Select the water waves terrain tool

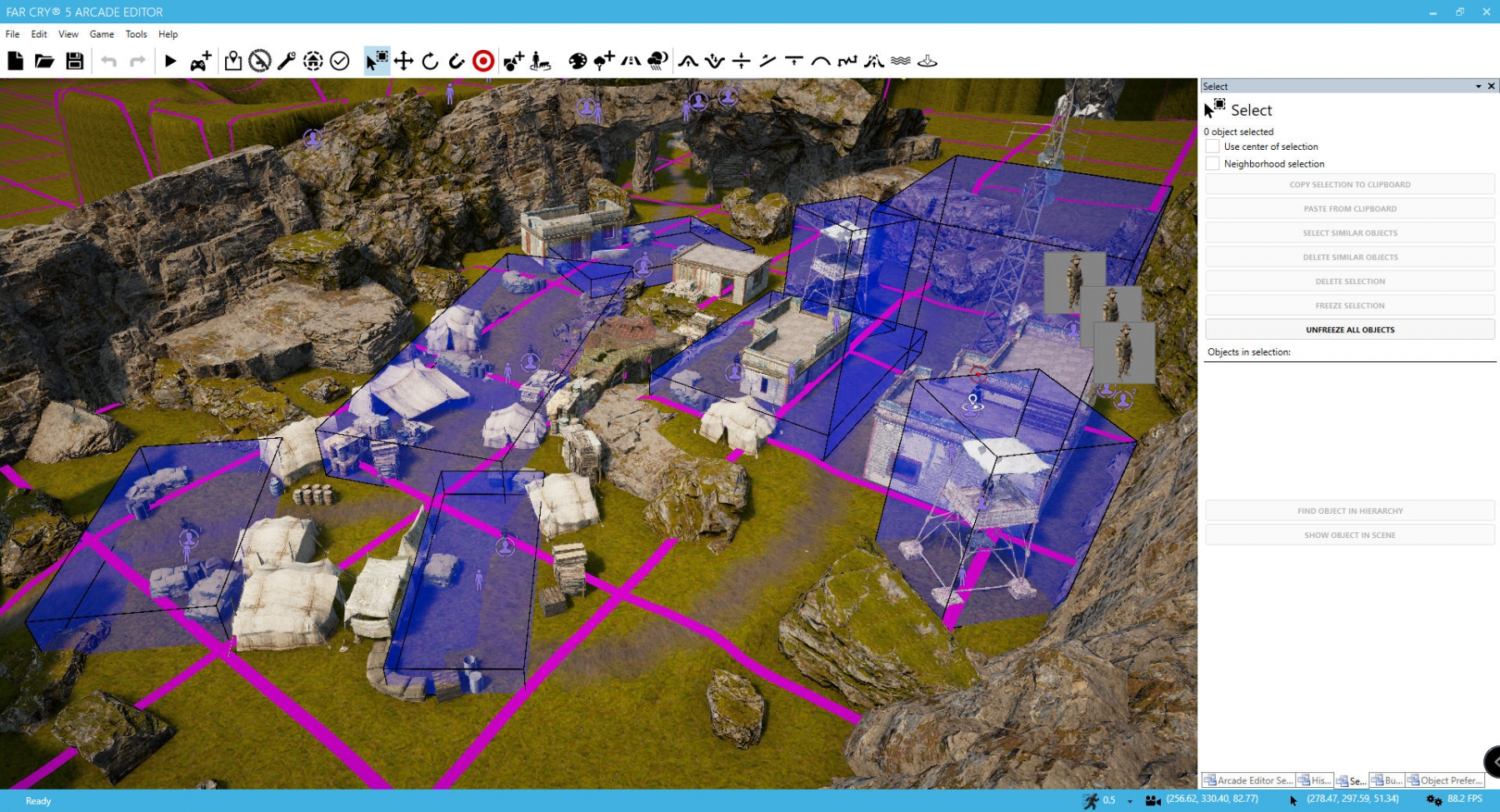click(901, 61)
